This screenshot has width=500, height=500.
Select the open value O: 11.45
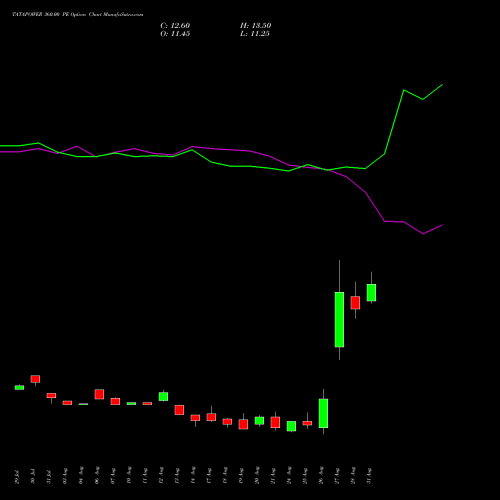pos(175,34)
